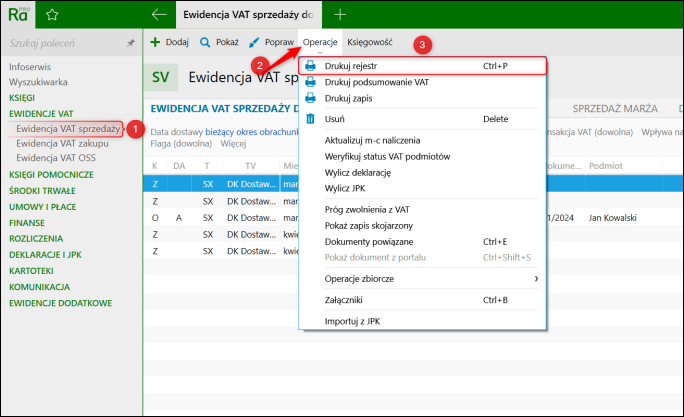Image resolution: width=684 pixels, height=417 pixels.
Task: Click printer icon beside Drukuj podsumowanie VAT
Action: [x=310, y=82]
